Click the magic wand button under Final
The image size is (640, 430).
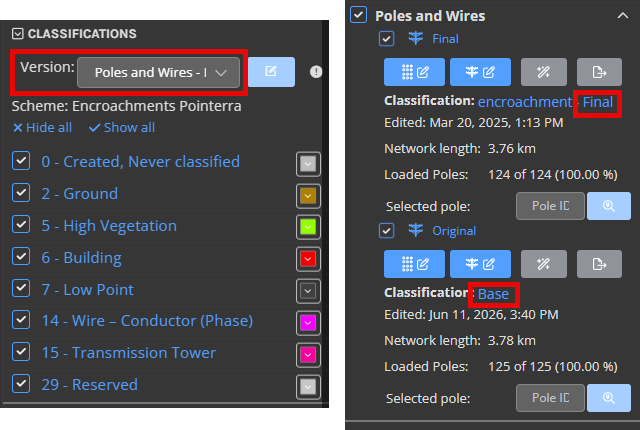[x=544, y=72]
